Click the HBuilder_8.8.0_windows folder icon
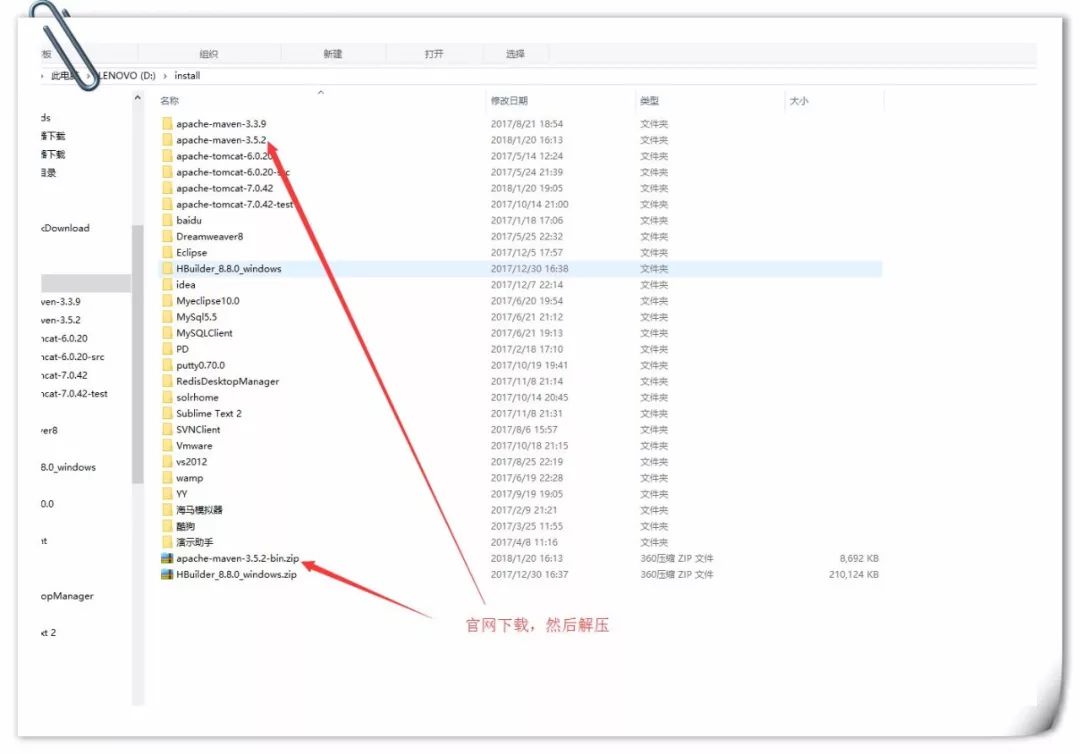Viewport: 1080px width, 754px height. pos(167,269)
